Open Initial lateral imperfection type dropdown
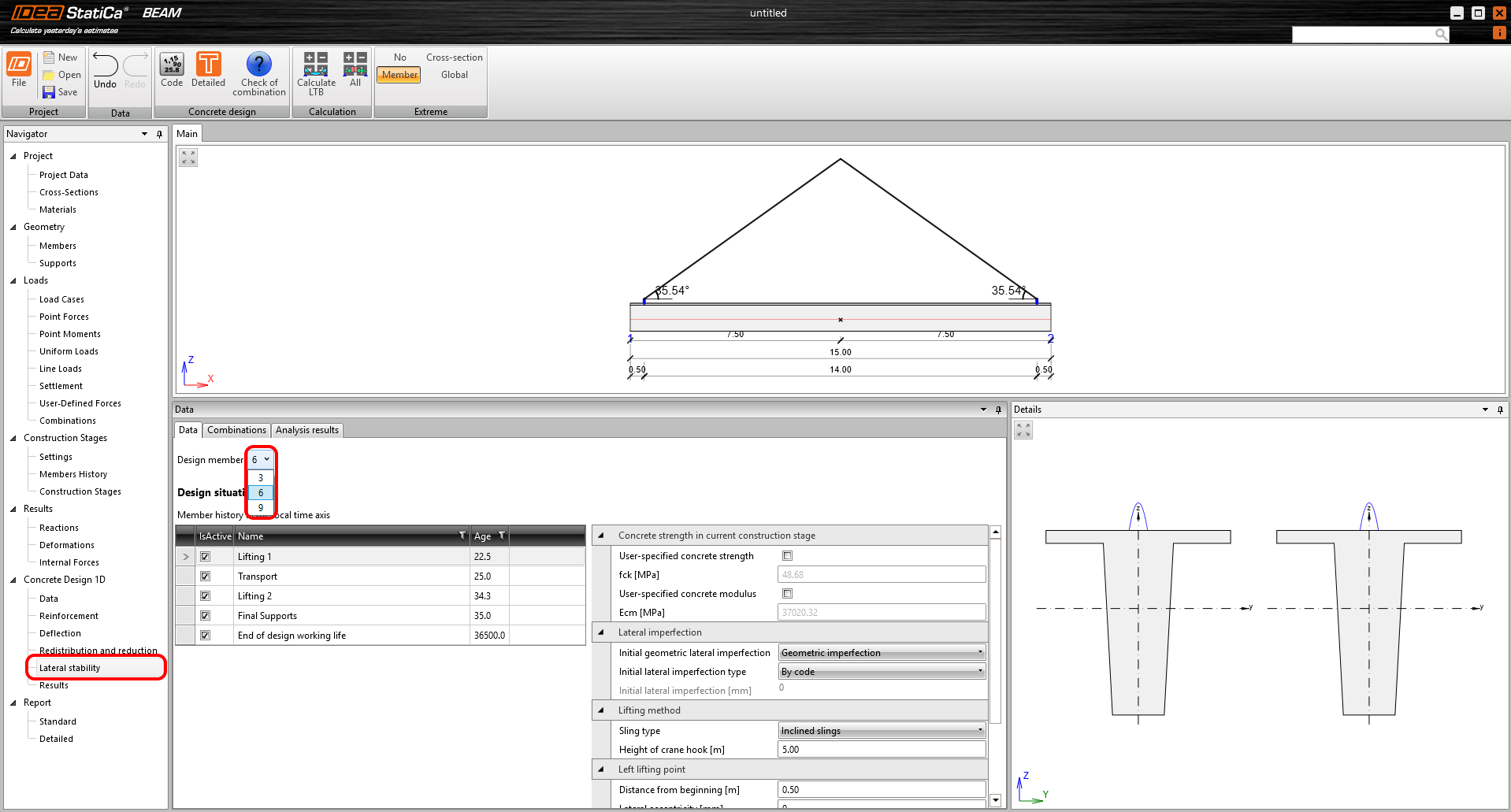The height and width of the screenshot is (812, 1511). (882, 672)
